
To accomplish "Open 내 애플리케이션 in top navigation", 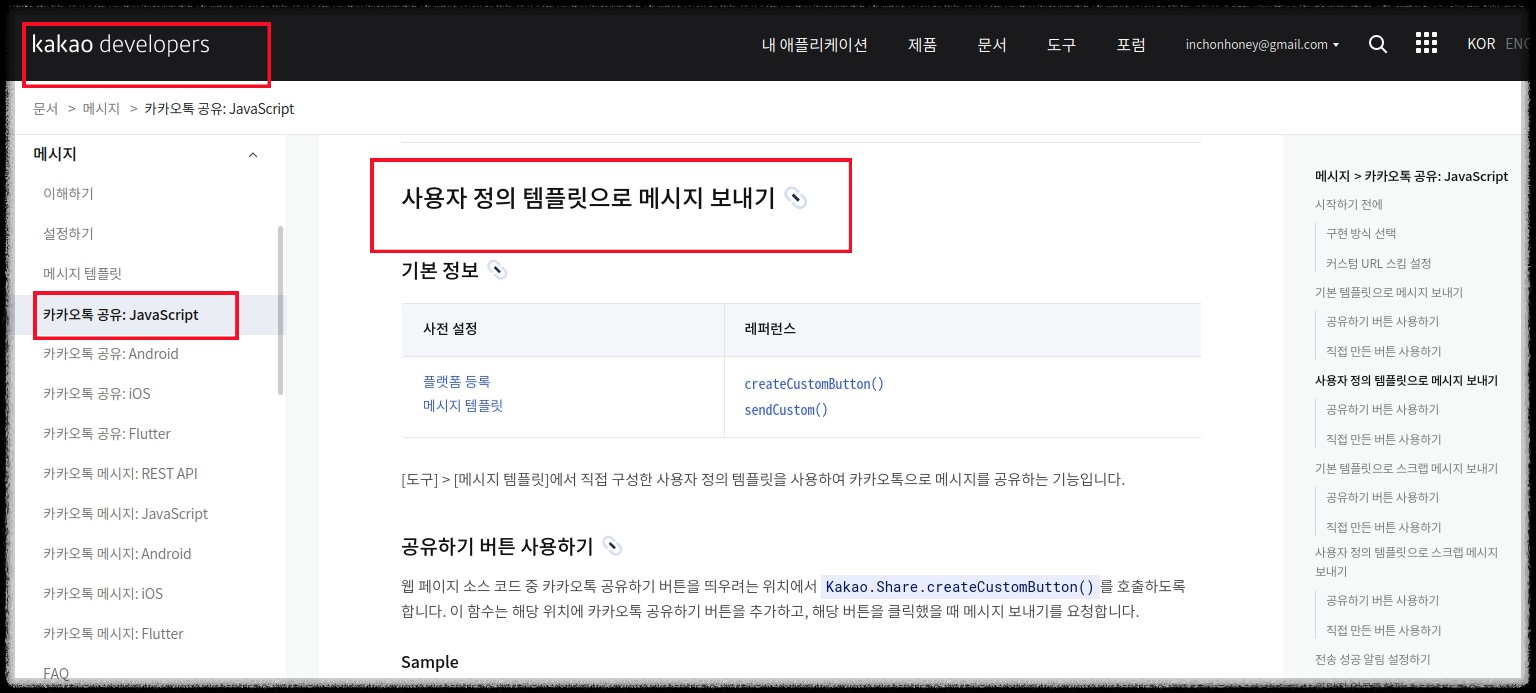I will tap(814, 45).
